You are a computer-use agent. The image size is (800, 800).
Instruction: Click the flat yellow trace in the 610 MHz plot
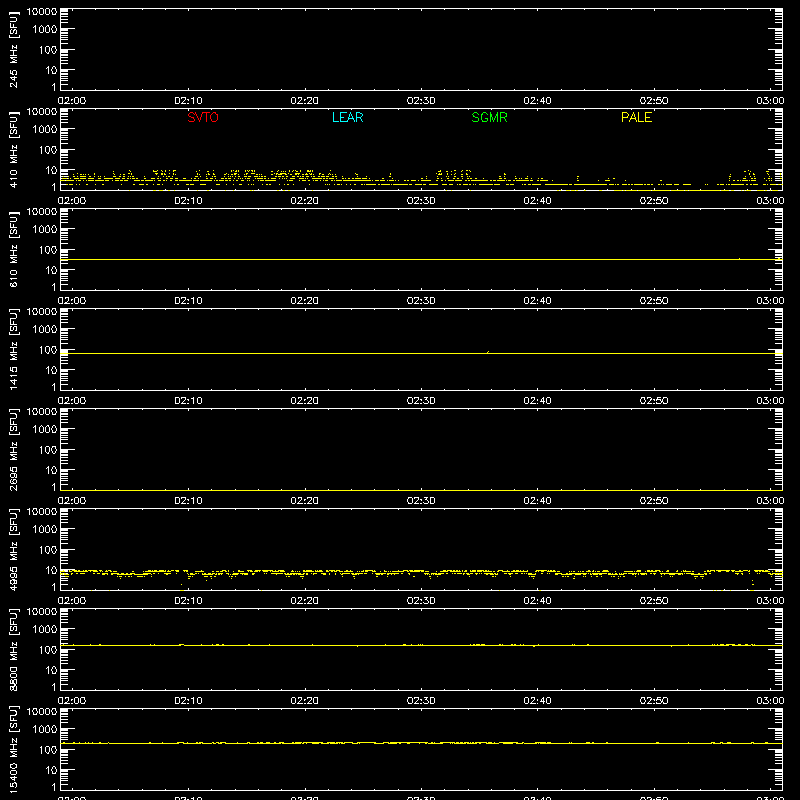(x=421, y=259)
